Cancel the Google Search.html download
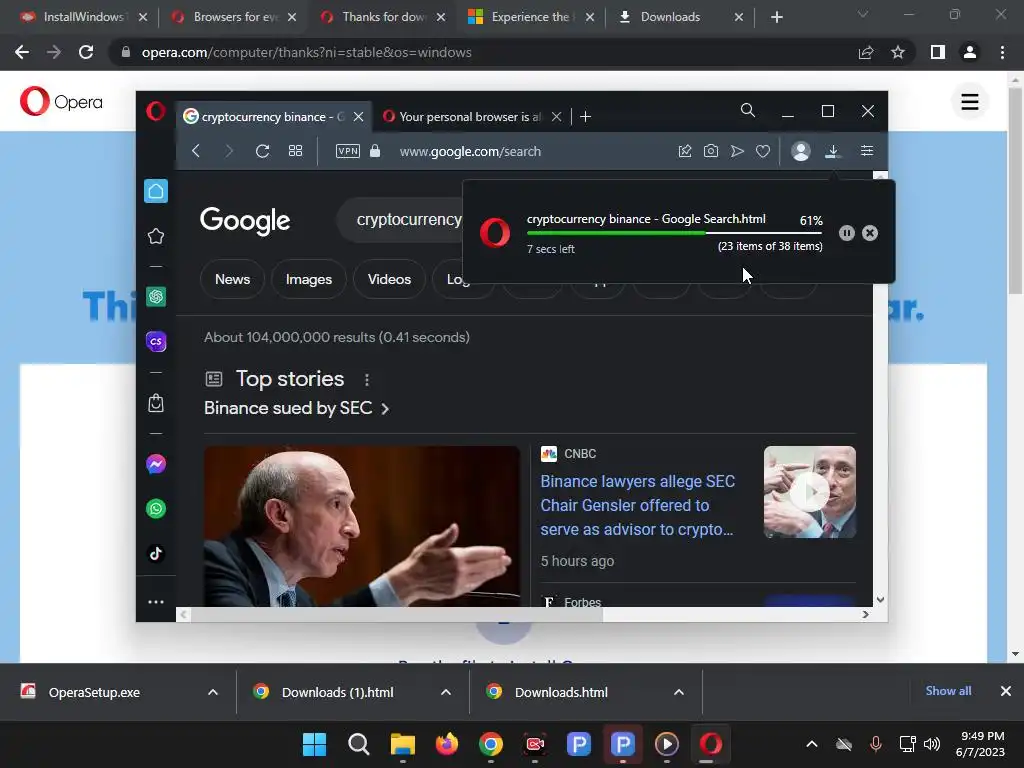The height and width of the screenshot is (768, 1024). tap(870, 233)
